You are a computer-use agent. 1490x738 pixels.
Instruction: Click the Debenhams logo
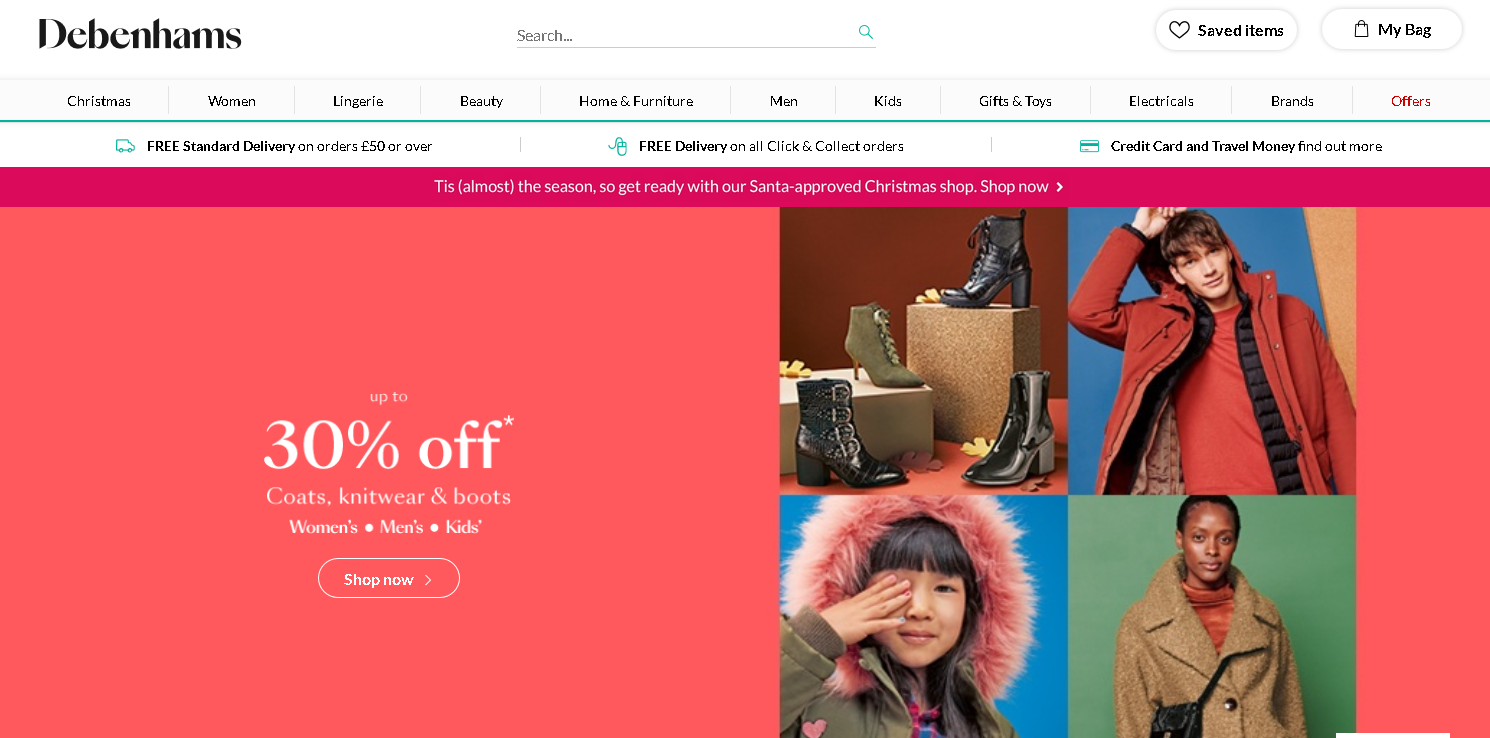140,34
